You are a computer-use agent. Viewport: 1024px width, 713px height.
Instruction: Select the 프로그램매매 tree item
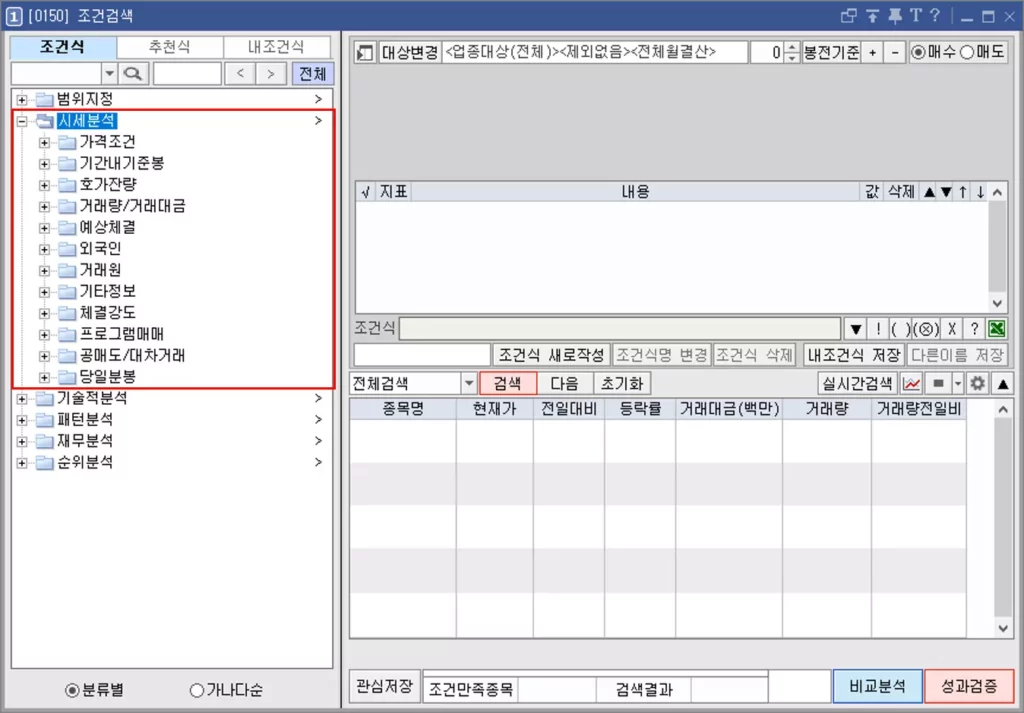[x=121, y=334]
